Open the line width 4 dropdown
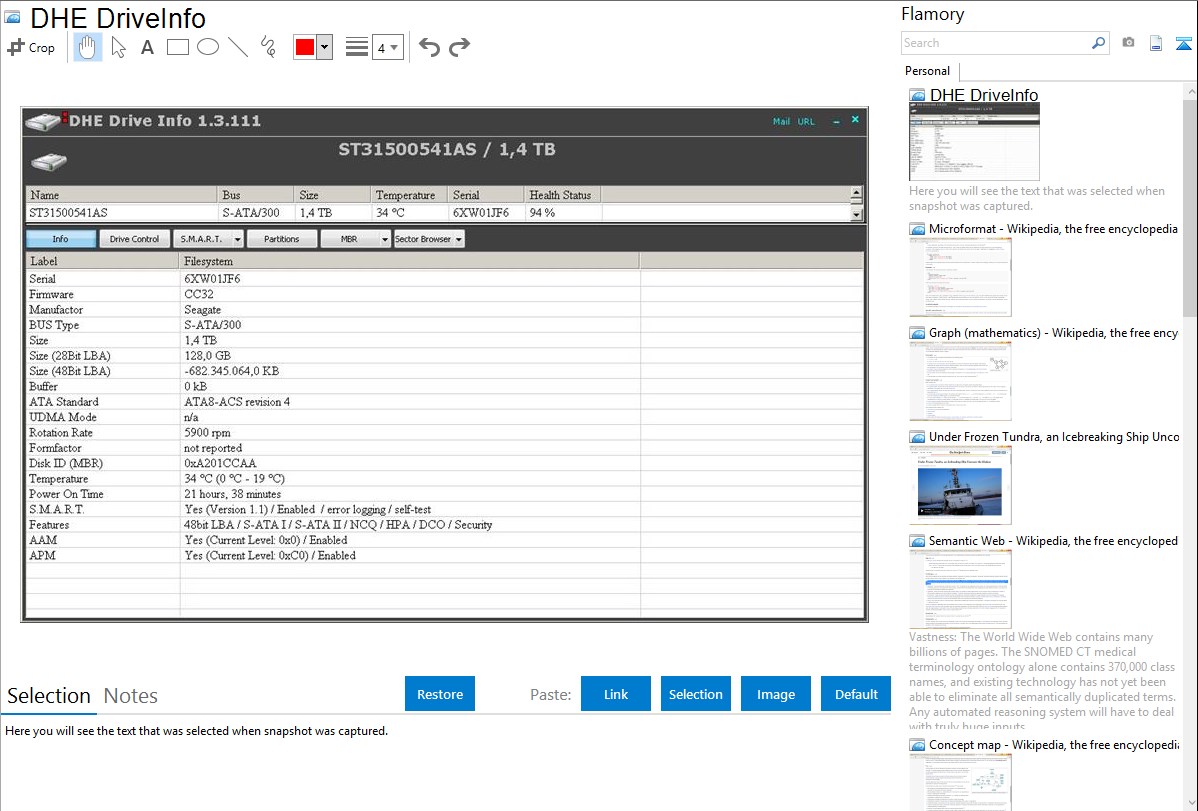This screenshot has height=811, width=1198. click(x=388, y=47)
